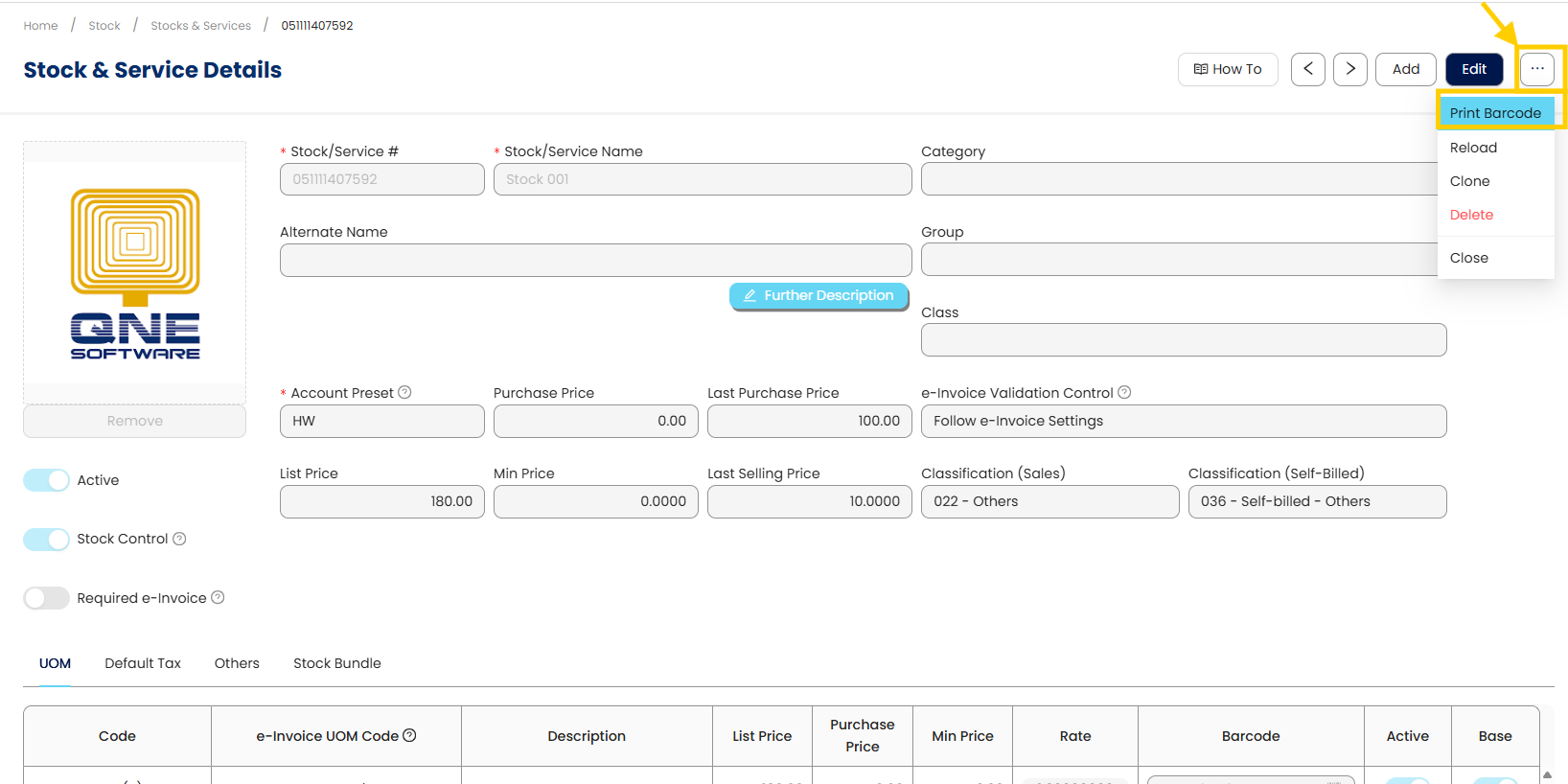Click the Rate column header

[1075, 736]
